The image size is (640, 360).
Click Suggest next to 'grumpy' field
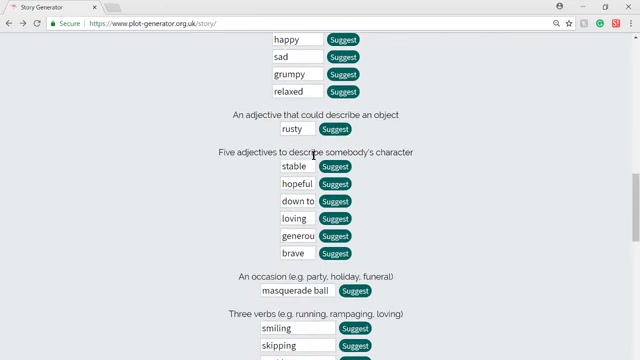(343, 75)
